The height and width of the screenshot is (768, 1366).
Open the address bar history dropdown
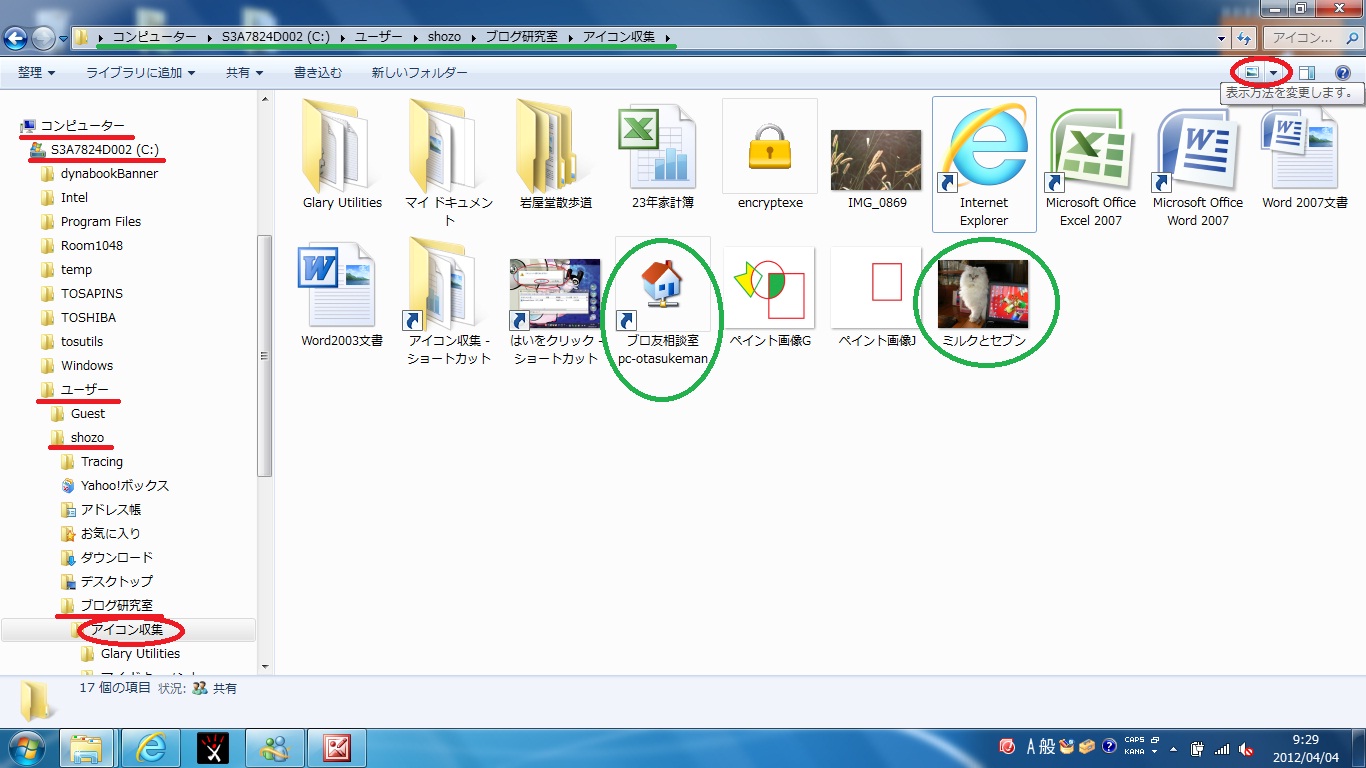coord(1222,38)
